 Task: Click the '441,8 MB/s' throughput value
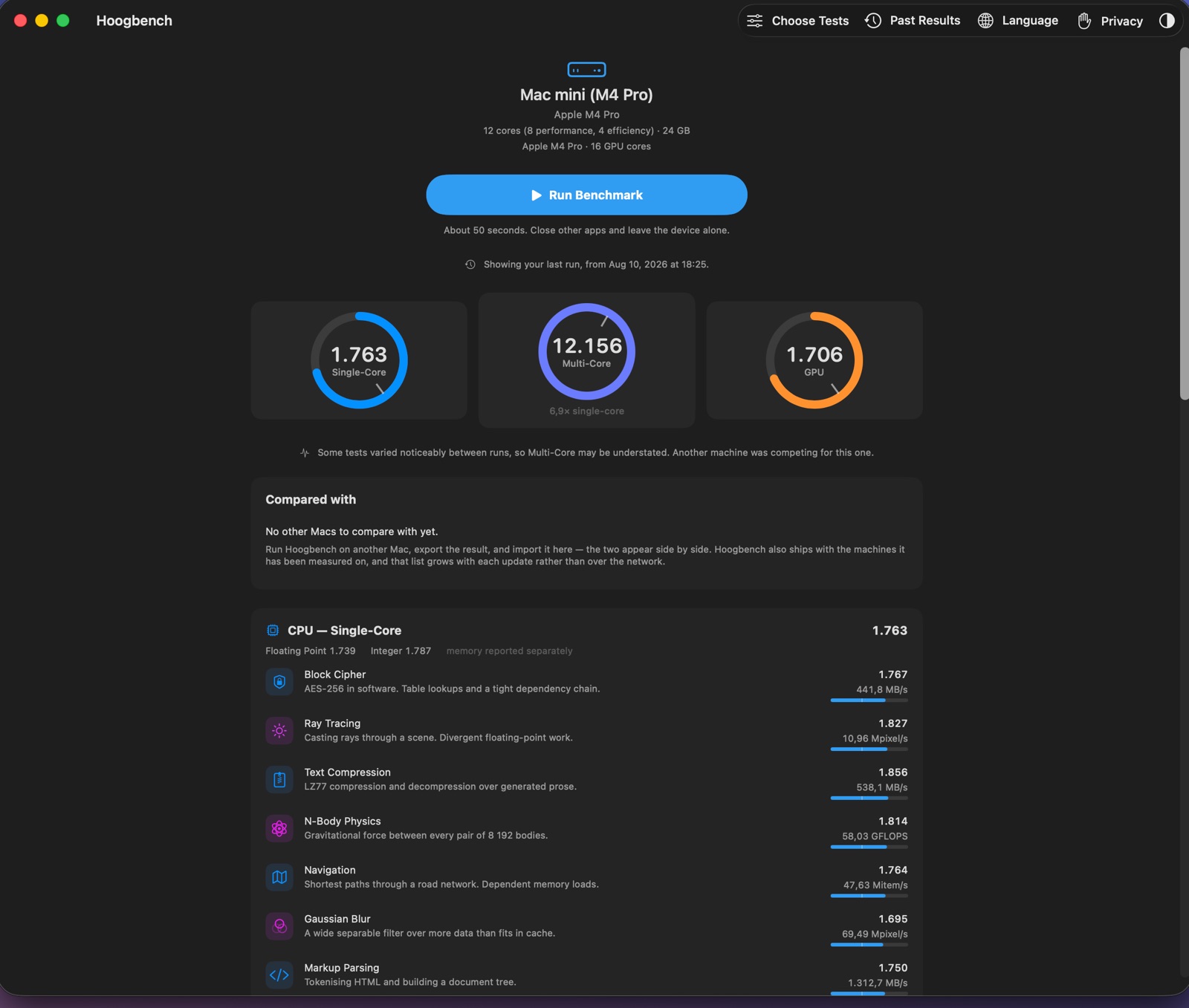pos(882,689)
